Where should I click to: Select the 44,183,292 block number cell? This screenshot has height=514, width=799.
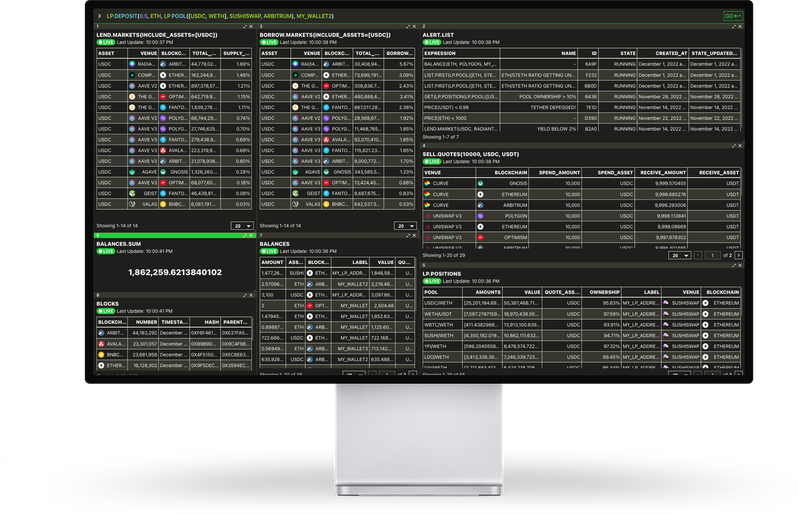tap(145, 333)
